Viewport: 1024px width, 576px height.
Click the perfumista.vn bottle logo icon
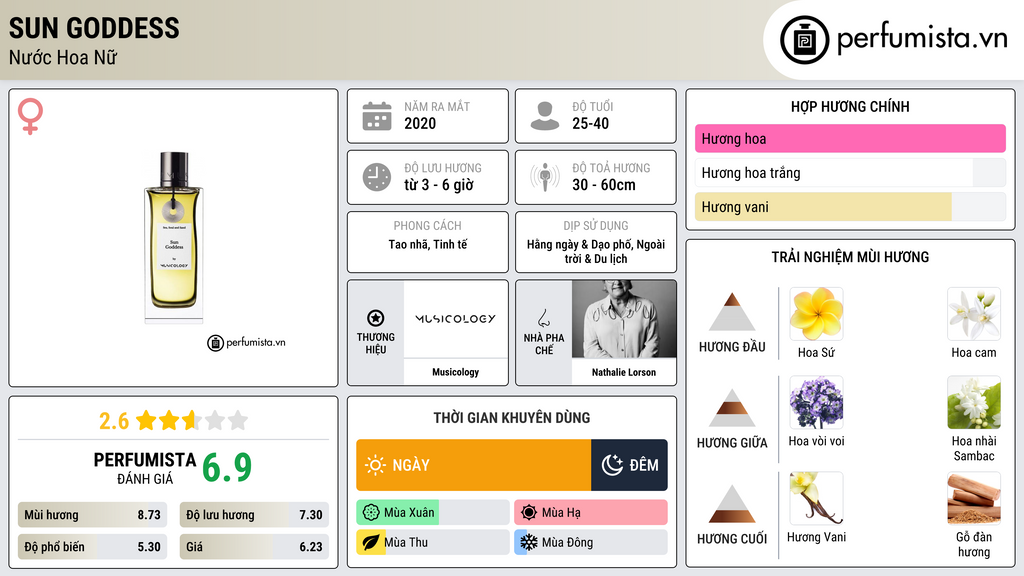(x=804, y=40)
